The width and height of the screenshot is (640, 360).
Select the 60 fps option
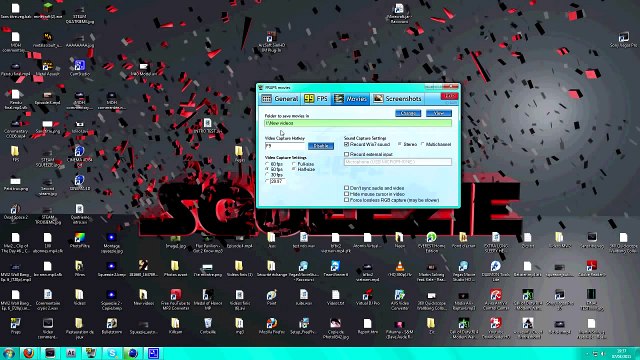[x=267, y=164]
